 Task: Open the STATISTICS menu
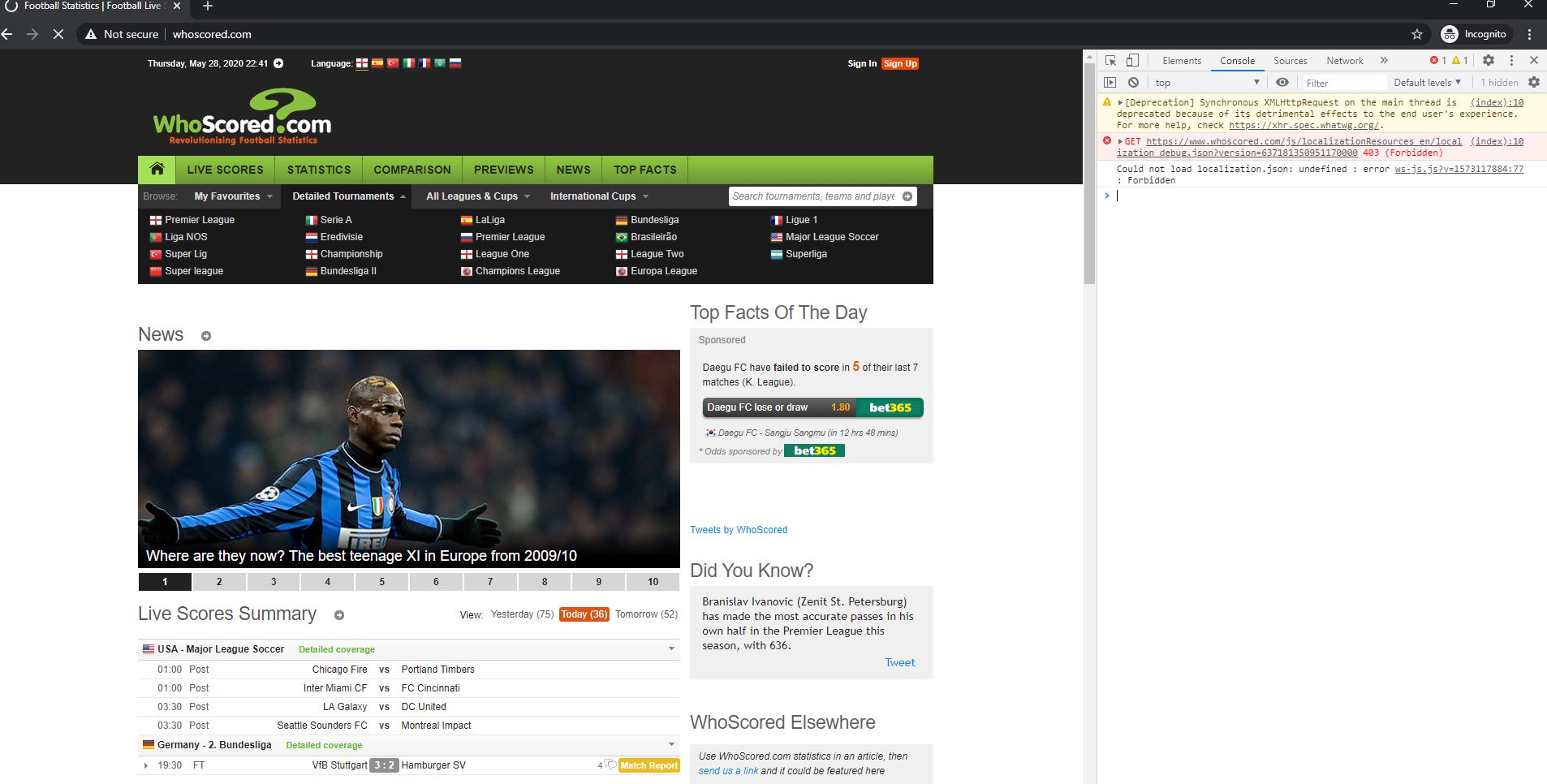(318, 170)
